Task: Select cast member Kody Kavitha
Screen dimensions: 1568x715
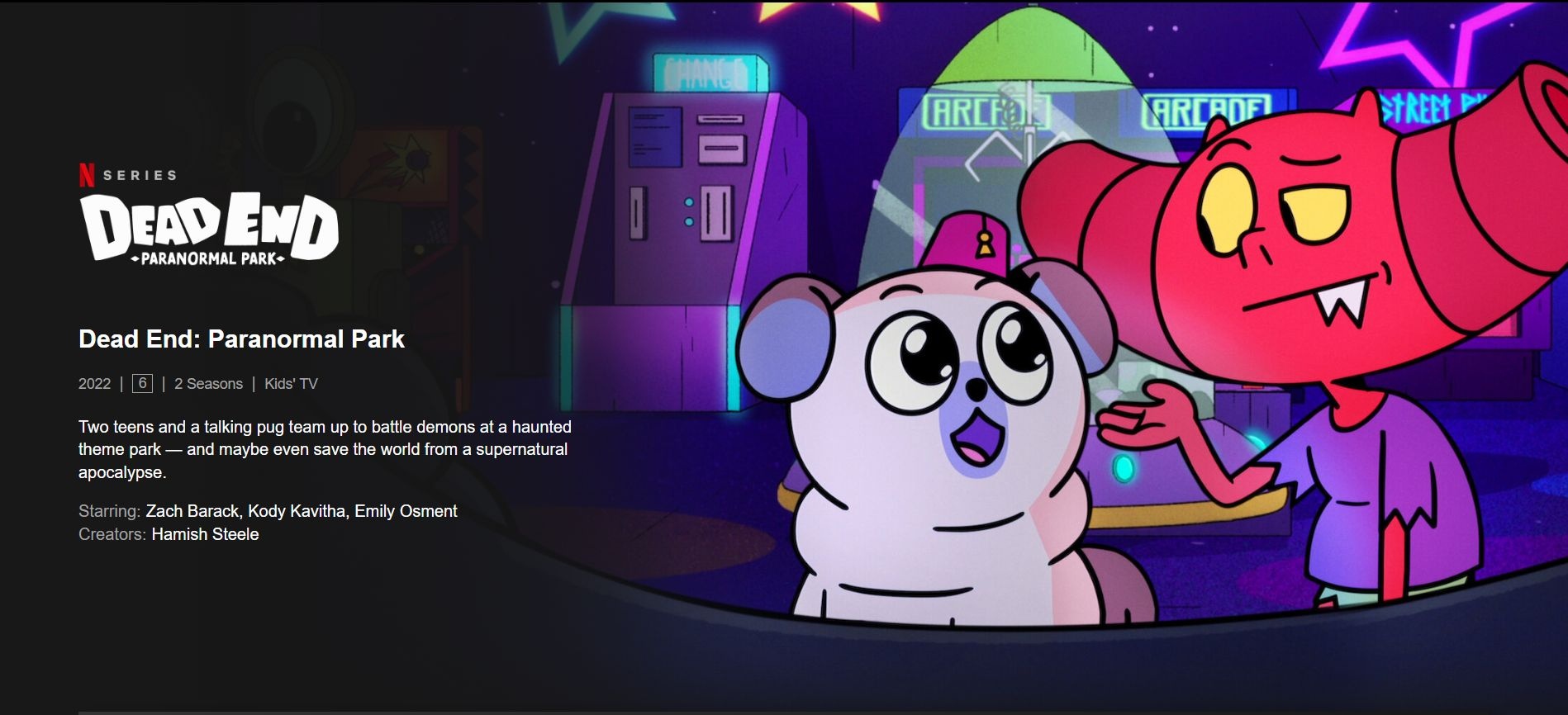Action: pos(297,511)
